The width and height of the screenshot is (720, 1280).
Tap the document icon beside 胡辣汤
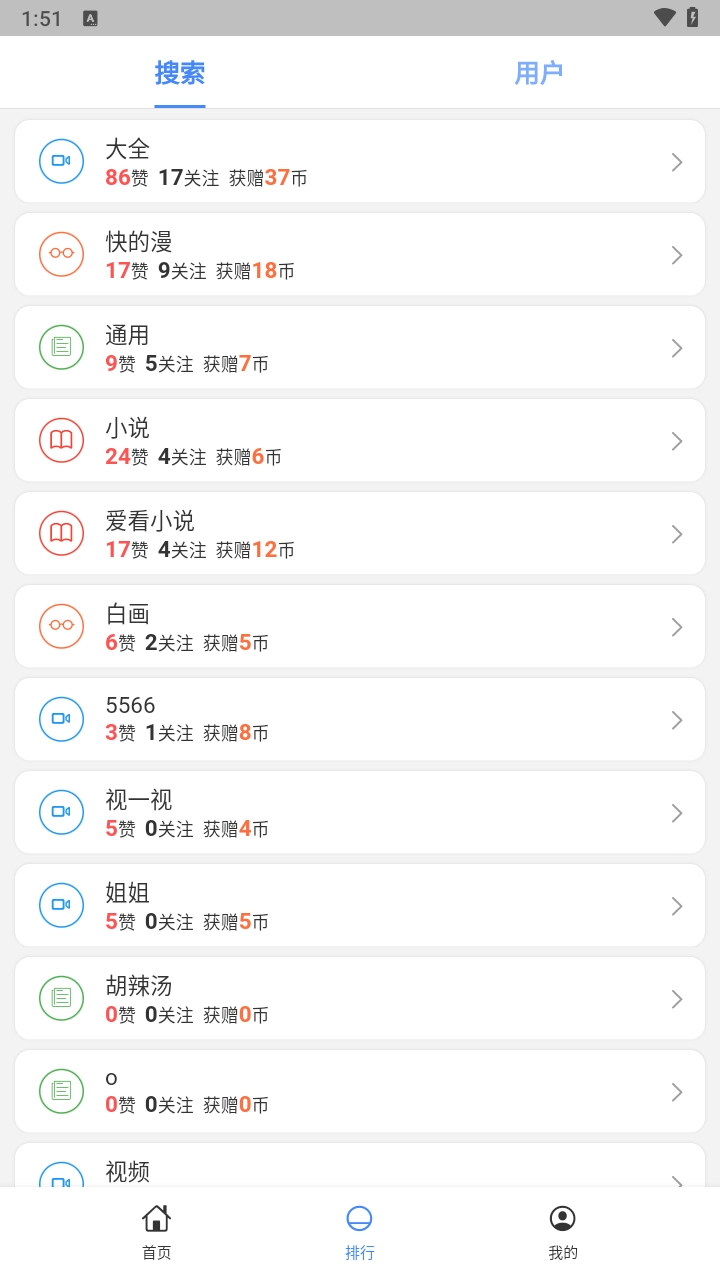point(61,998)
